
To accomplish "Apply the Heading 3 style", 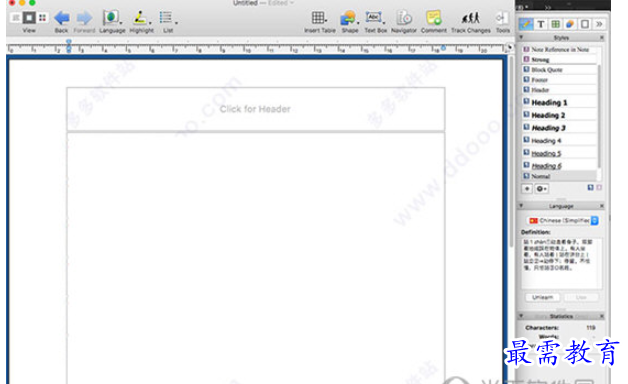I will coord(559,128).
